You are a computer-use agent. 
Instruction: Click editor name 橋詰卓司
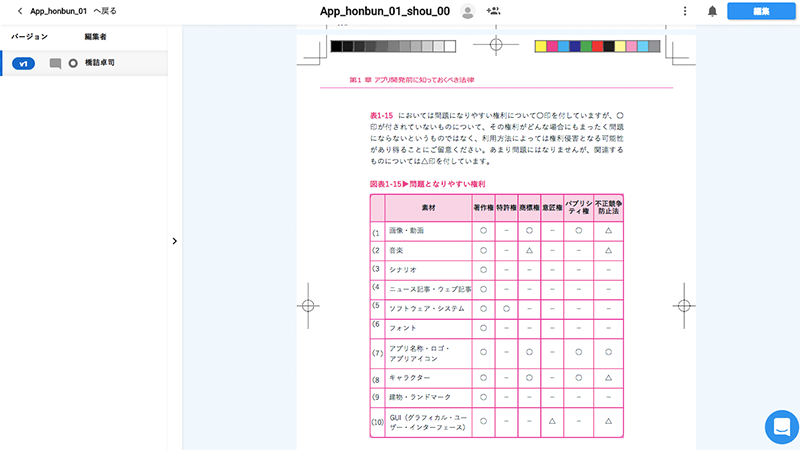coord(99,62)
